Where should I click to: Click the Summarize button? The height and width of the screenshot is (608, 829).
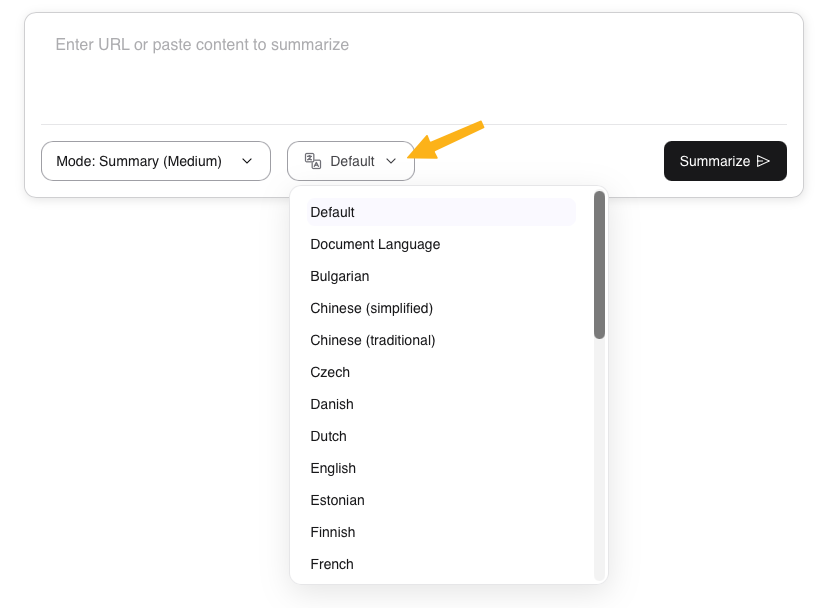[725, 160]
